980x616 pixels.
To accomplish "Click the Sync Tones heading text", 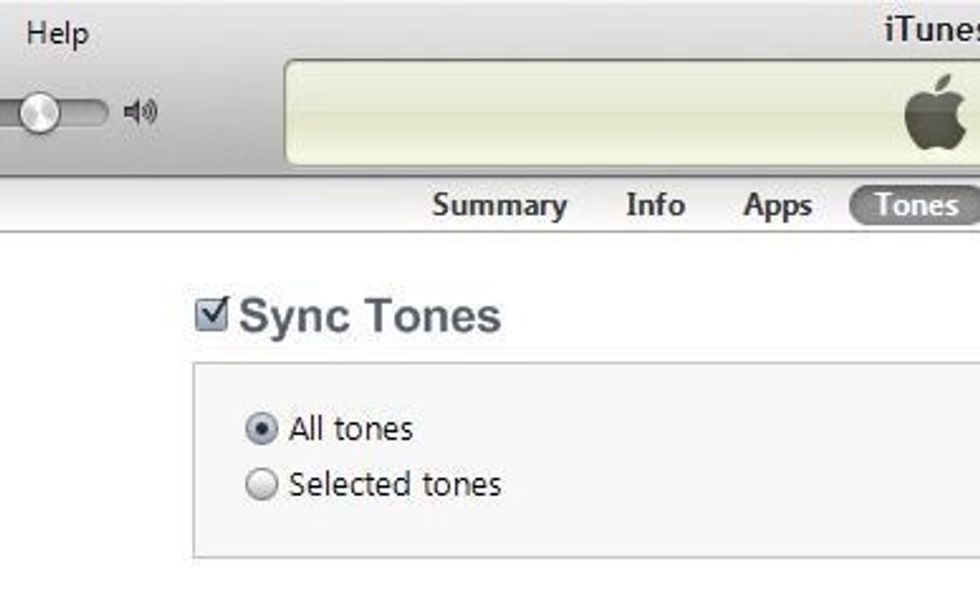I will pos(370,316).
